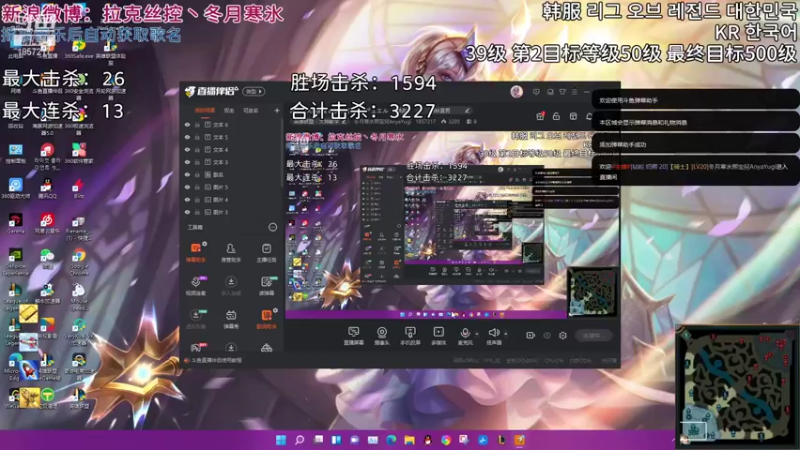Click the 扬声器 speaker icon
Viewport: 800px width, 450px height.
click(x=493, y=333)
